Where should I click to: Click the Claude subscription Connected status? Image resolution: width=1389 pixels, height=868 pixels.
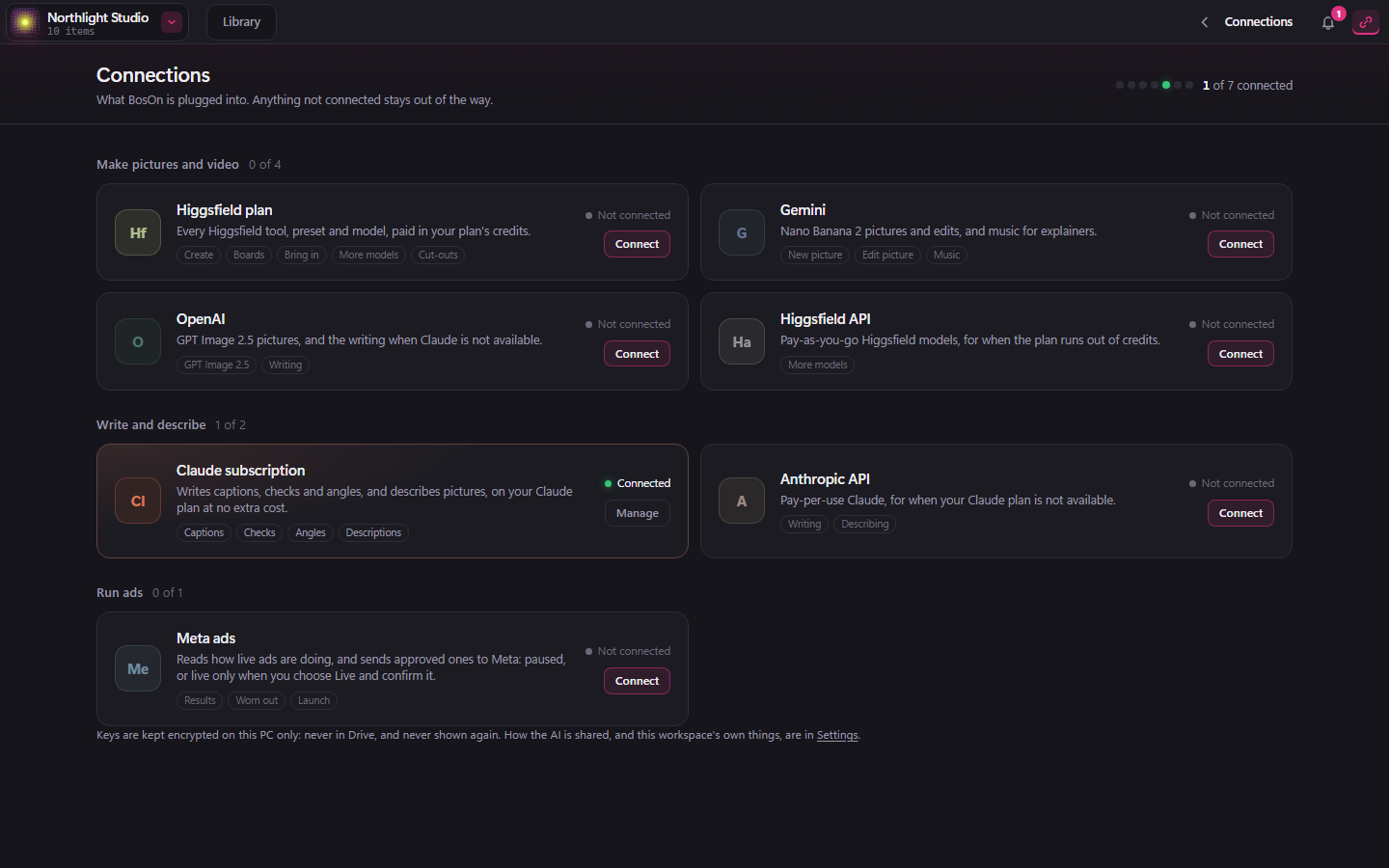pyautogui.click(x=637, y=483)
